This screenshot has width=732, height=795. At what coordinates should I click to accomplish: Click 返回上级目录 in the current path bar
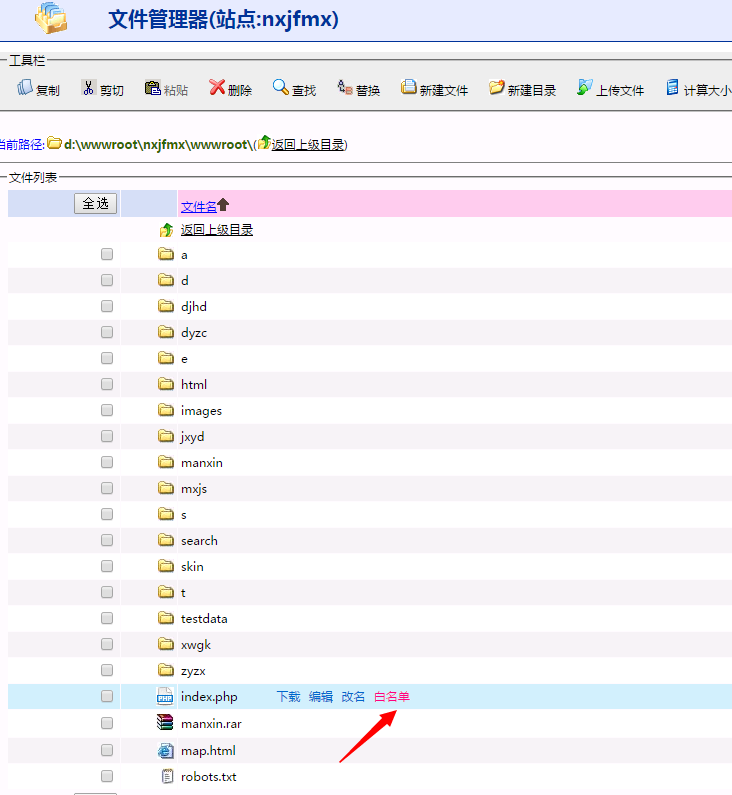[x=307, y=144]
